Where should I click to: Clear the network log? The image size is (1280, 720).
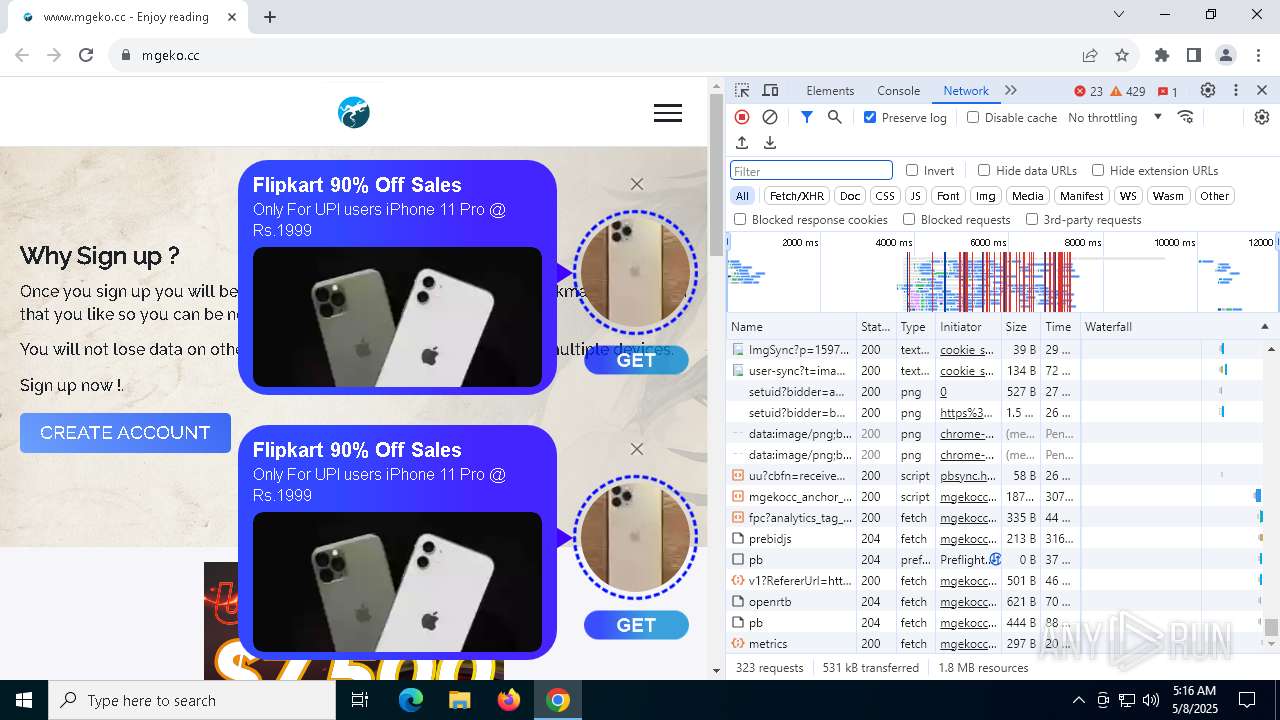coord(770,117)
